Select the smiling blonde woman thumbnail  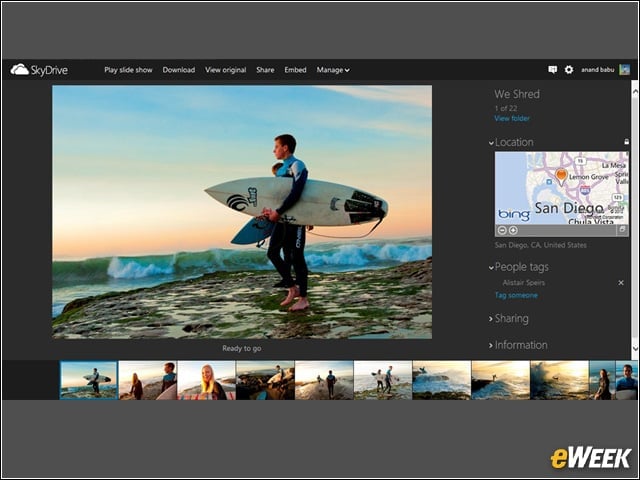207,380
